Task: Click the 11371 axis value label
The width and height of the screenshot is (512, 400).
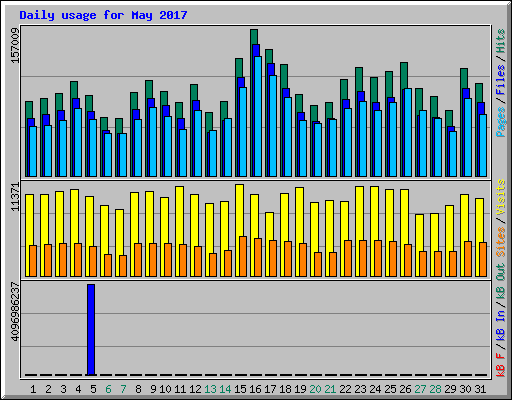Action: pos(15,197)
